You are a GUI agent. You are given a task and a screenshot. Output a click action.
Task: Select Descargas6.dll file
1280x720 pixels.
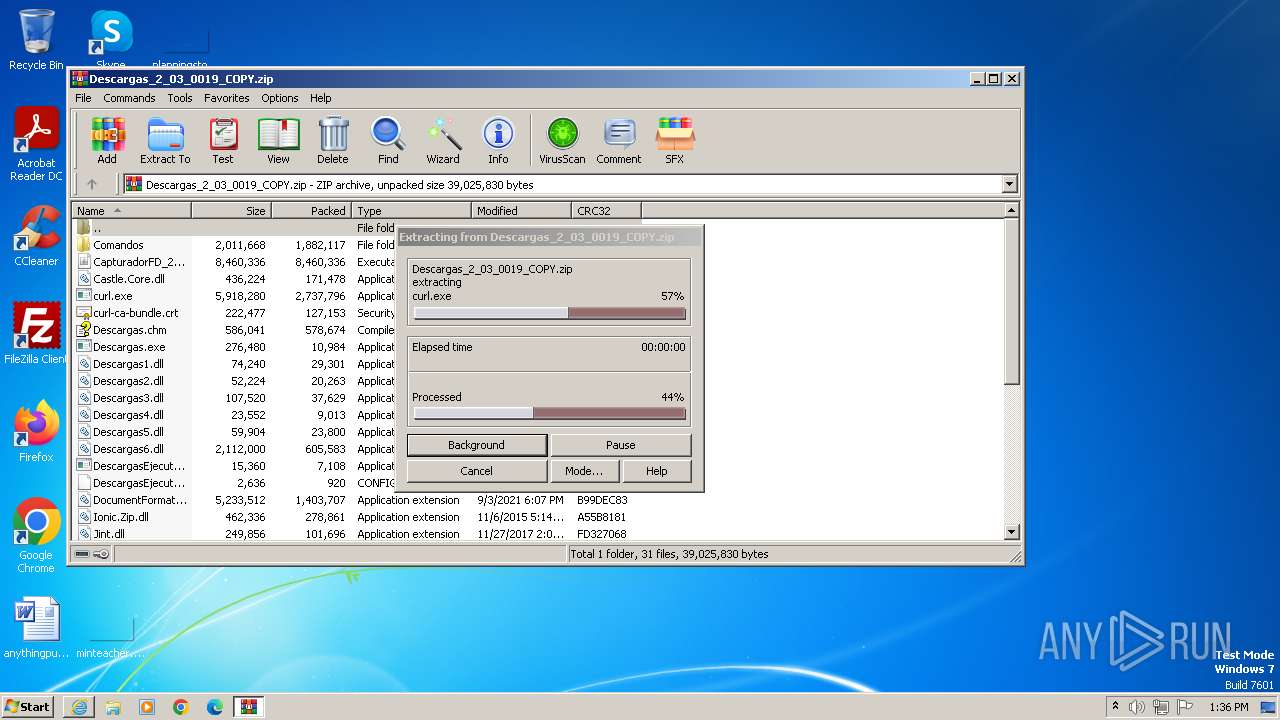click(128, 449)
